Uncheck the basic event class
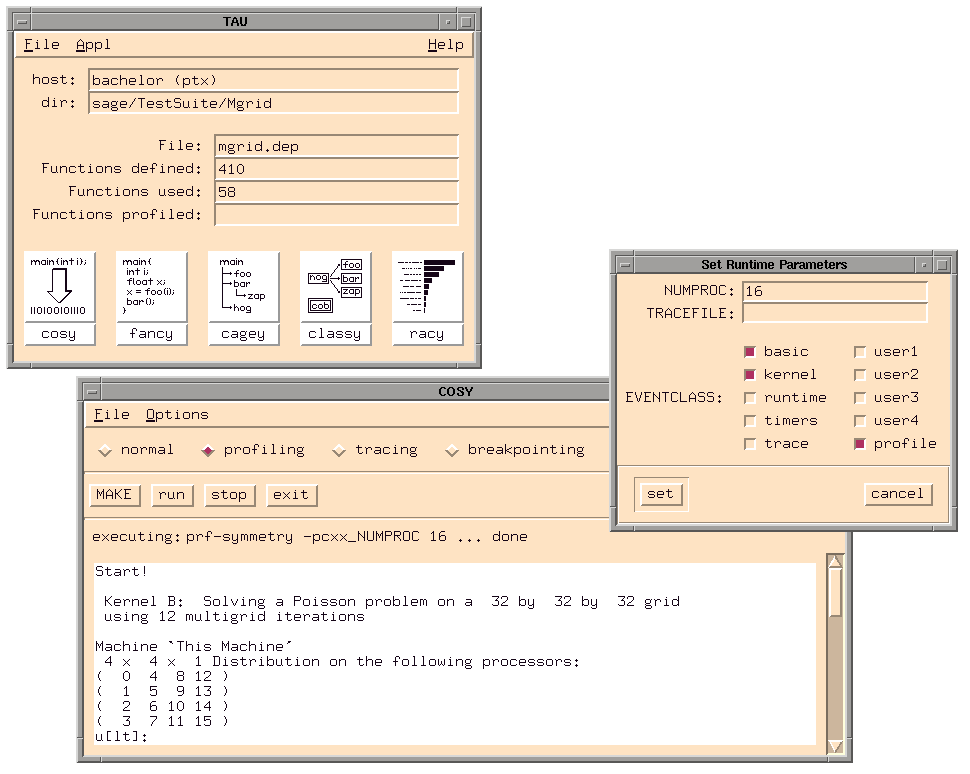The height and width of the screenshot is (774, 970). coord(750,352)
